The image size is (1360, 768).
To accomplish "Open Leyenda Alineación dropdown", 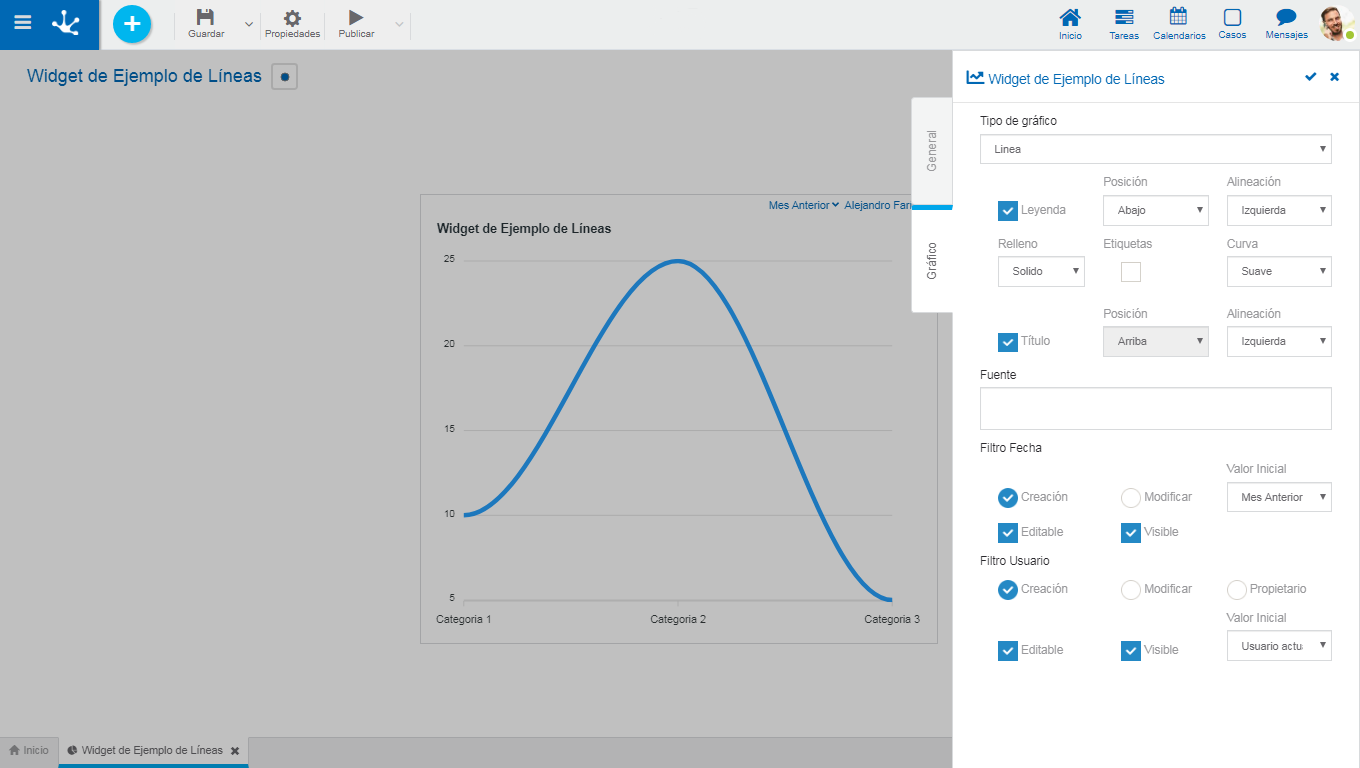I will click(1279, 210).
